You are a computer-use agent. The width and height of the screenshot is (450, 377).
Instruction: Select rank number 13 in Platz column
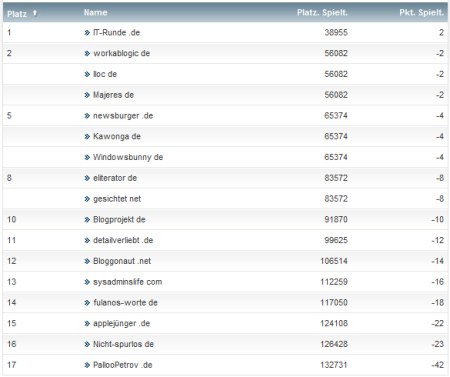pos(12,282)
